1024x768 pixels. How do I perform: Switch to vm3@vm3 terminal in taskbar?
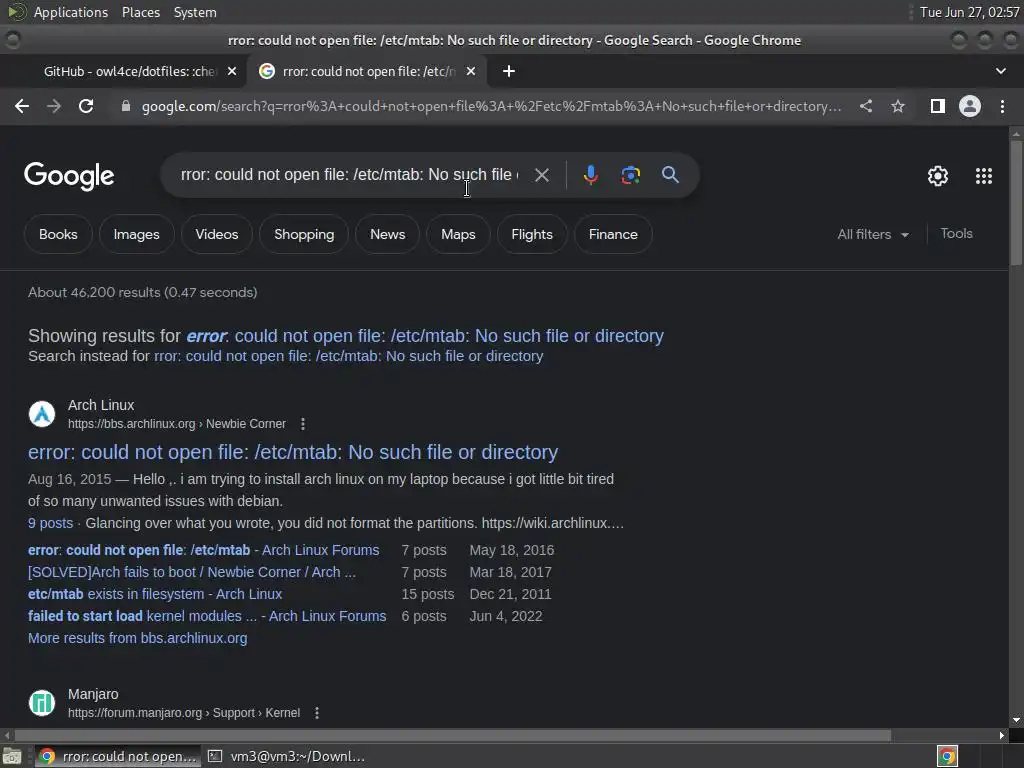287,756
